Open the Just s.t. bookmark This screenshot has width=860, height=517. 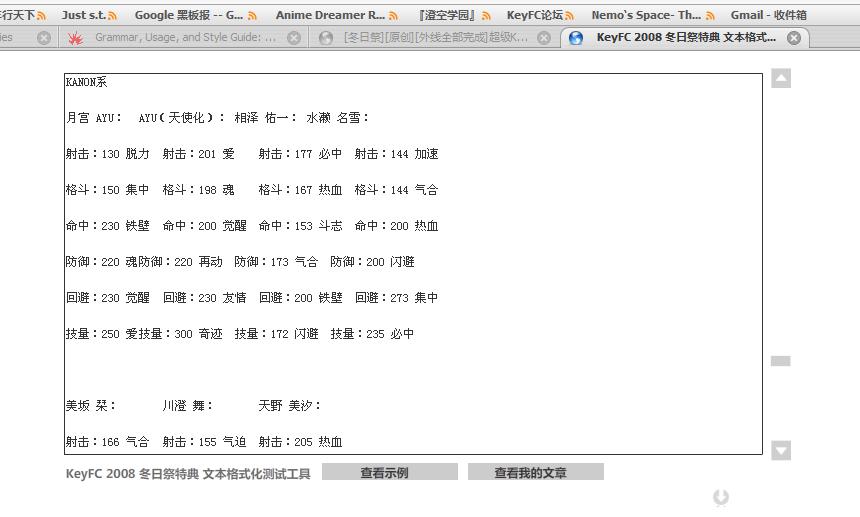pyautogui.click(x=83, y=15)
